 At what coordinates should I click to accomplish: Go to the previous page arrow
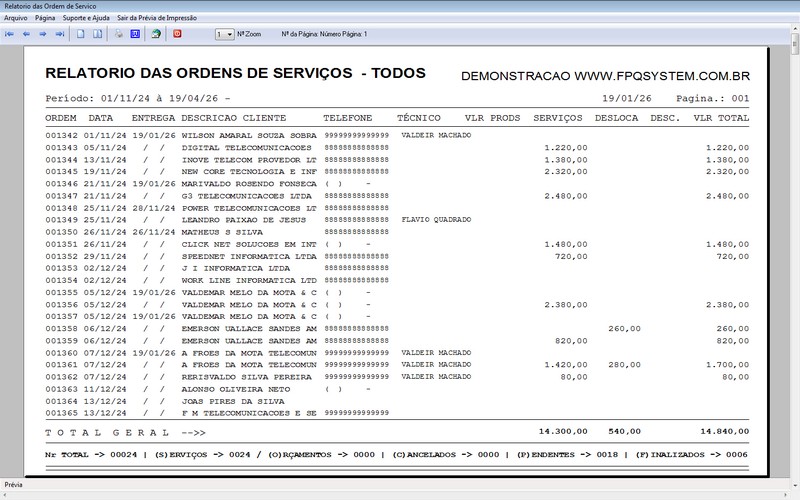click(26, 34)
